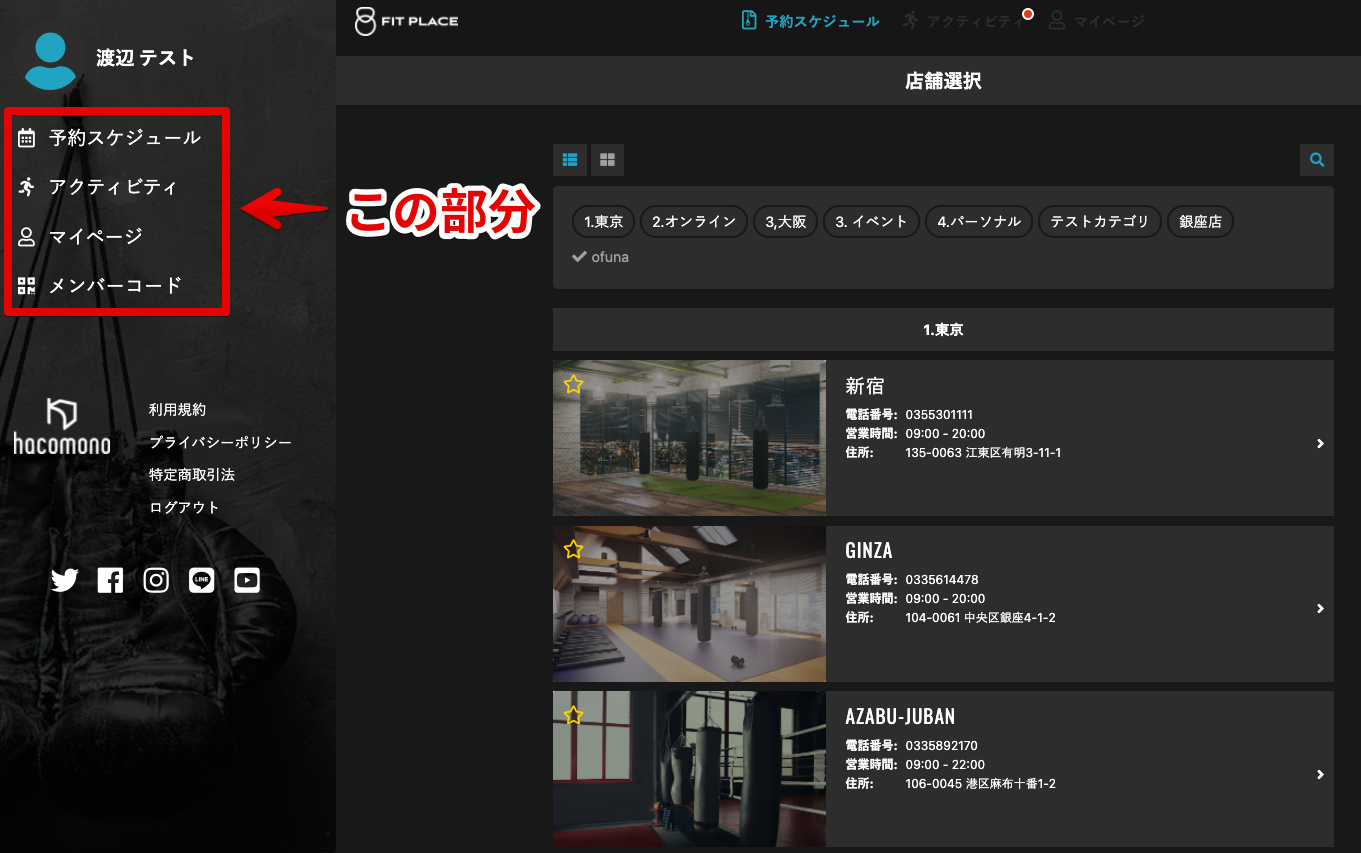Image resolution: width=1361 pixels, height=853 pixels.
Task: Filter stores by 2.オンライン category
Action: (x=693, y=222)
